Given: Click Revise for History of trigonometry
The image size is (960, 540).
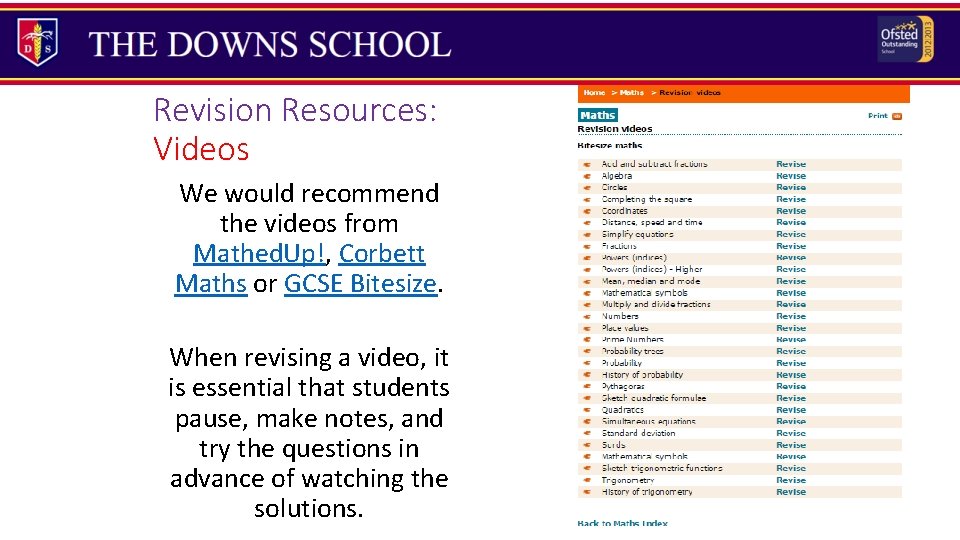Looking at the screenshot, I should (x=791, y=492).
